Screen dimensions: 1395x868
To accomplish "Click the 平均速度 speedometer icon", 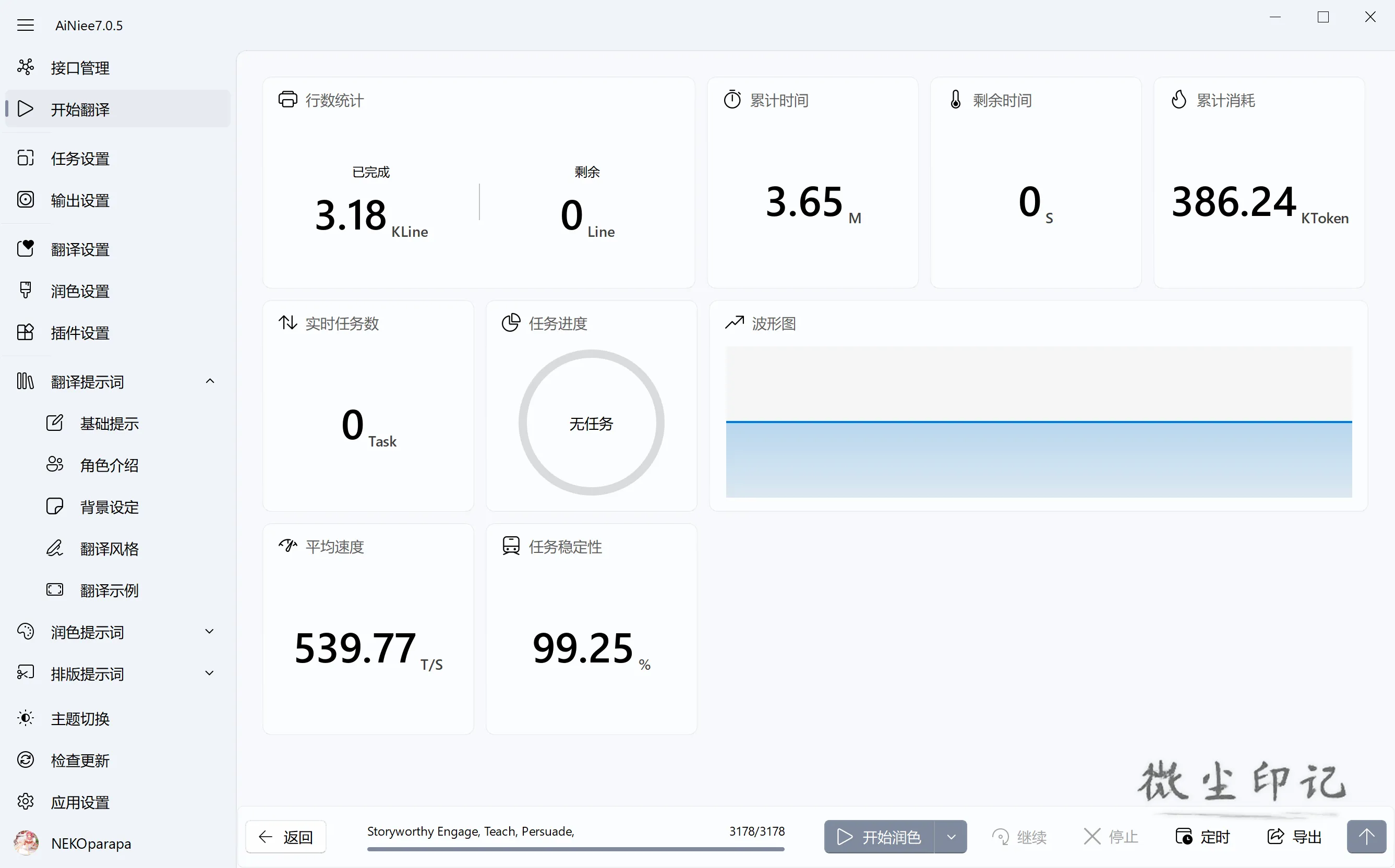I will 287,546.
